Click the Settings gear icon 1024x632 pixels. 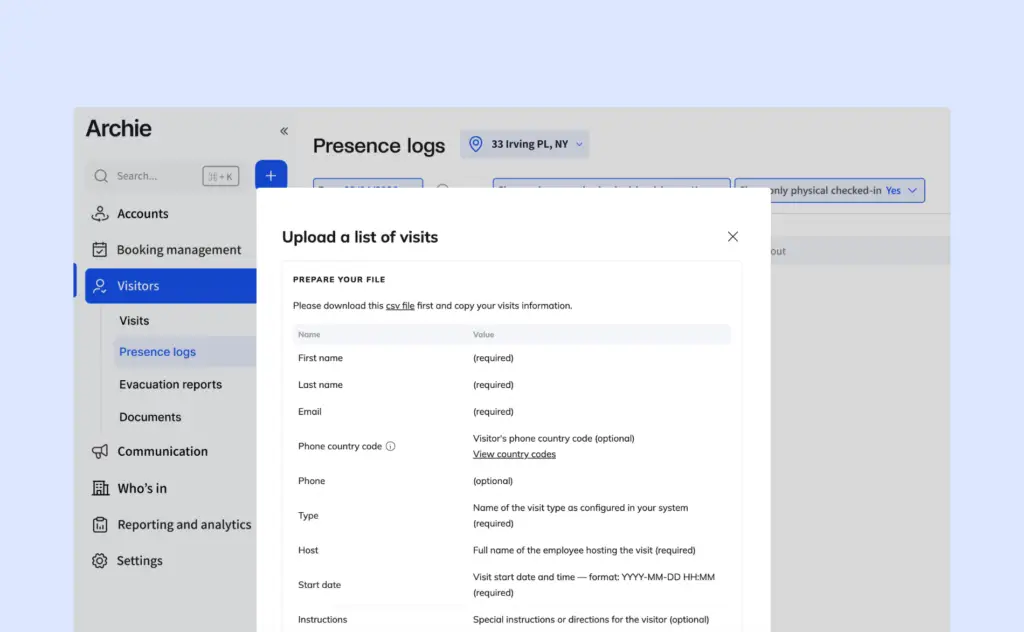99,561
